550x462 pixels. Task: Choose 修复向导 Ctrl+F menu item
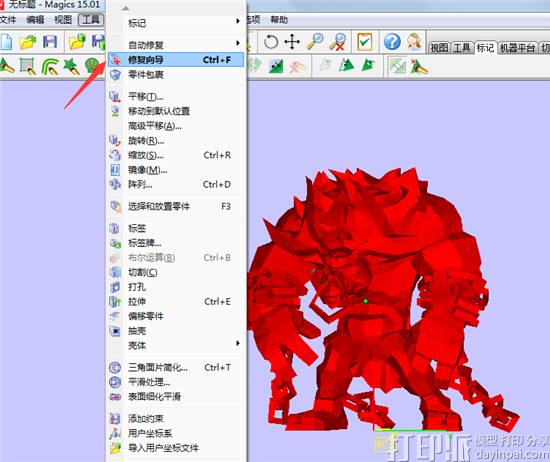175,60
